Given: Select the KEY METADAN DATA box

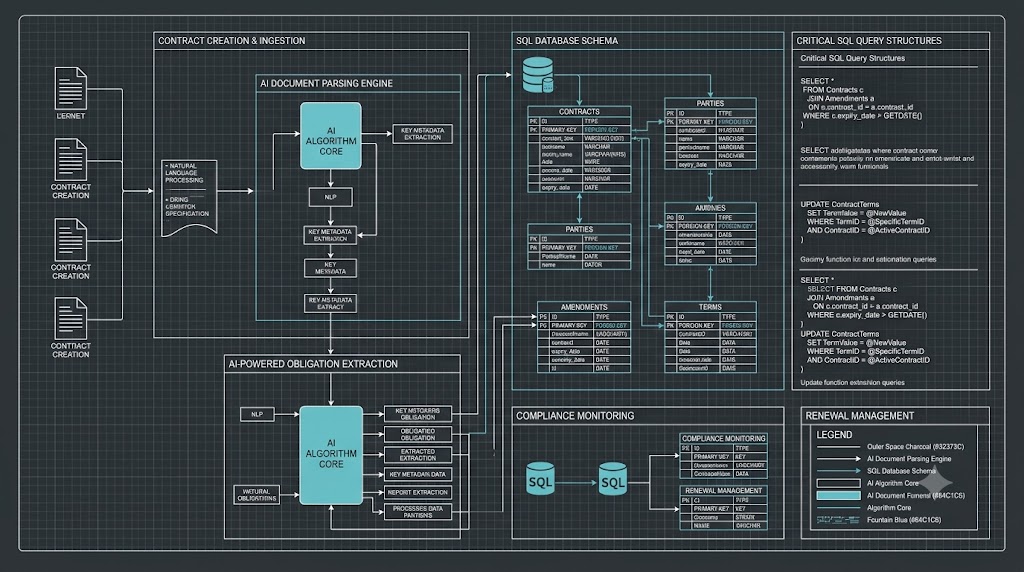Looking at the screenshot, I should point(418,474).
